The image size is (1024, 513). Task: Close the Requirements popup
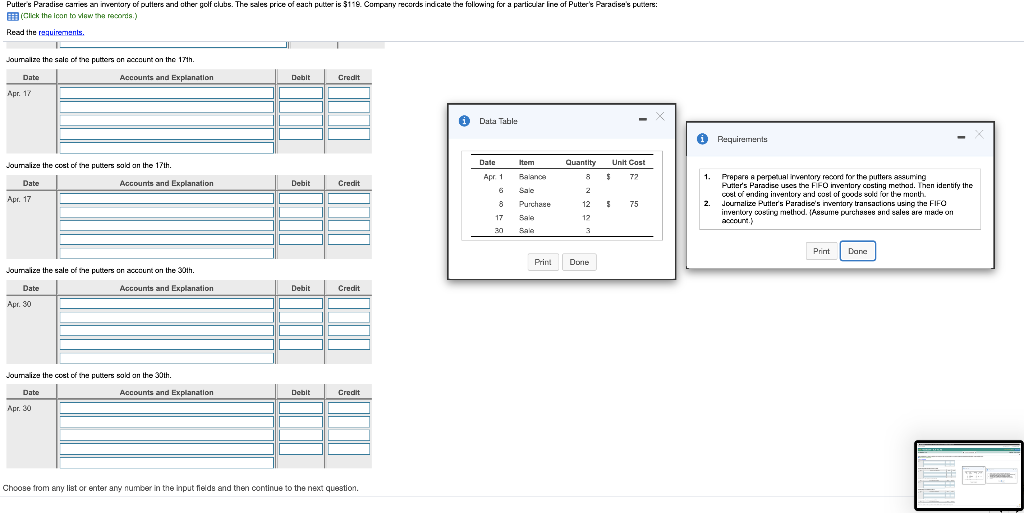click(978, 134)
